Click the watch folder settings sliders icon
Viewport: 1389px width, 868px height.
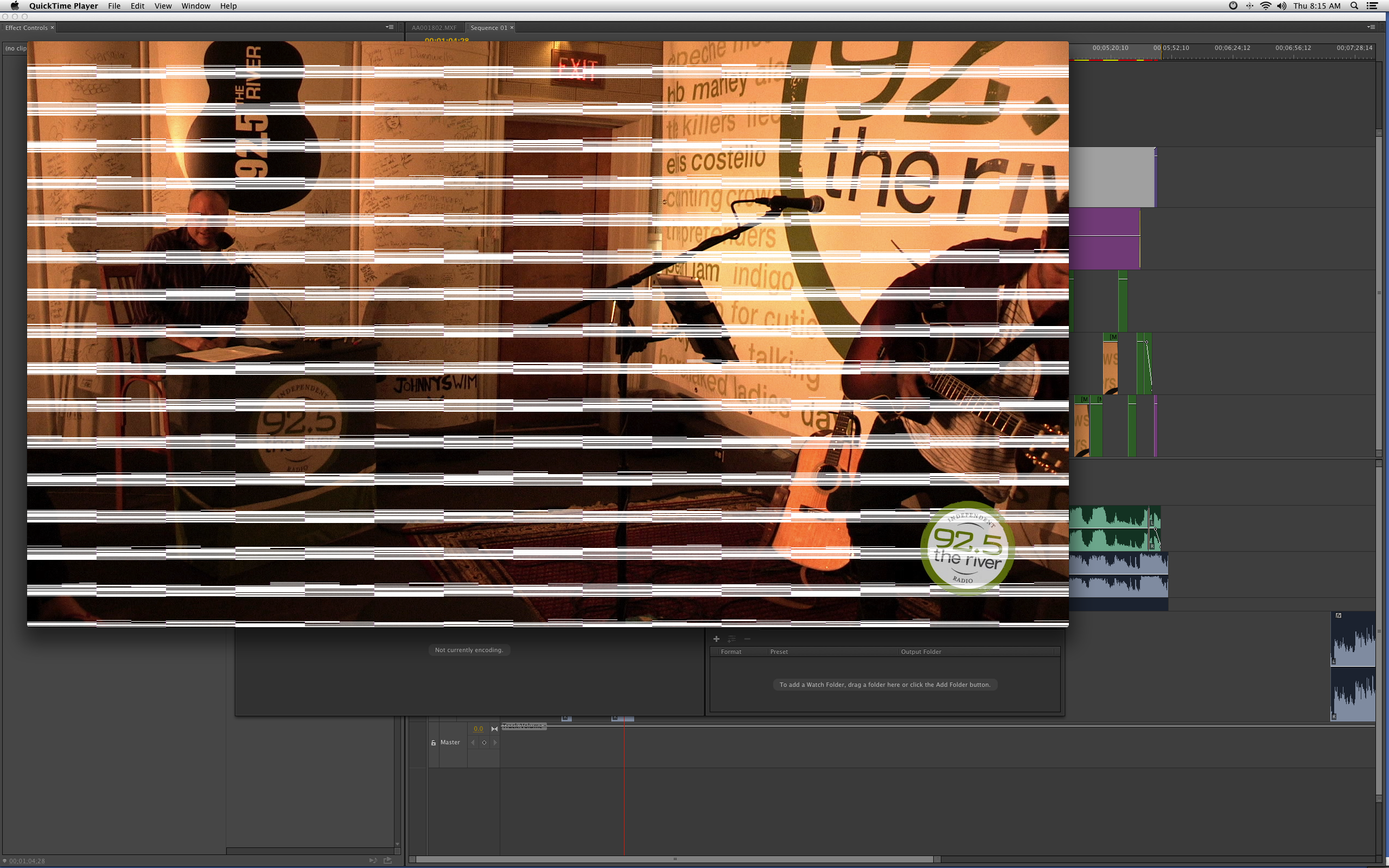click(x=732, y=639)
